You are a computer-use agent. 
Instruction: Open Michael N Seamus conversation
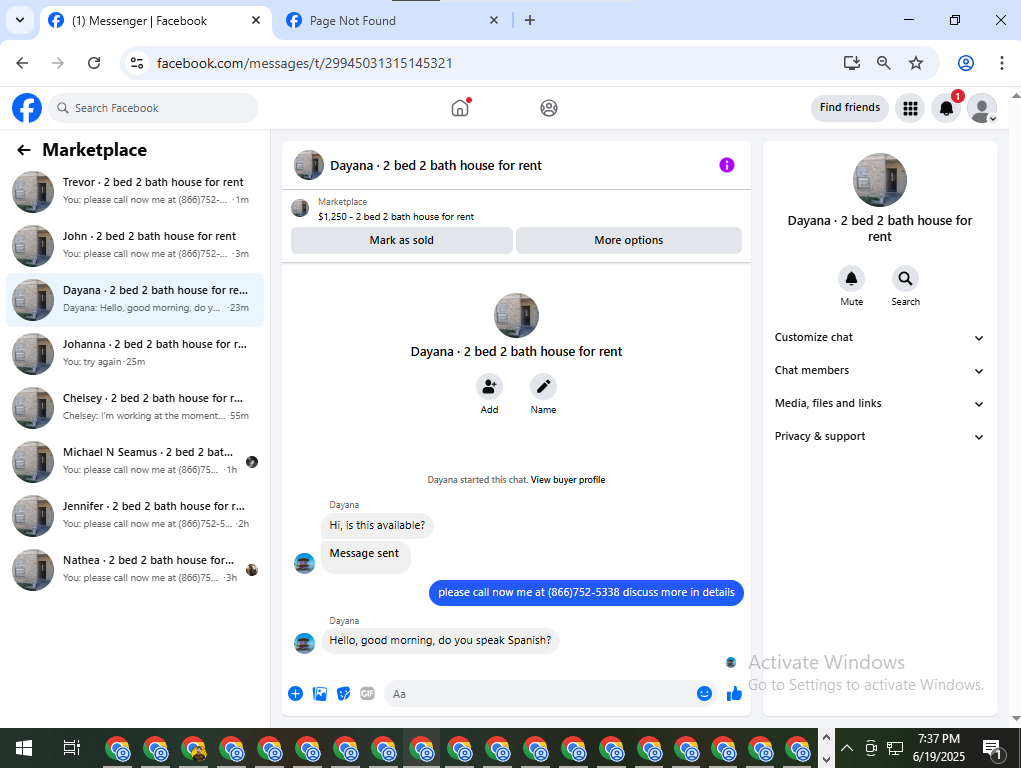pyautogui.click(x=135, y=462)
